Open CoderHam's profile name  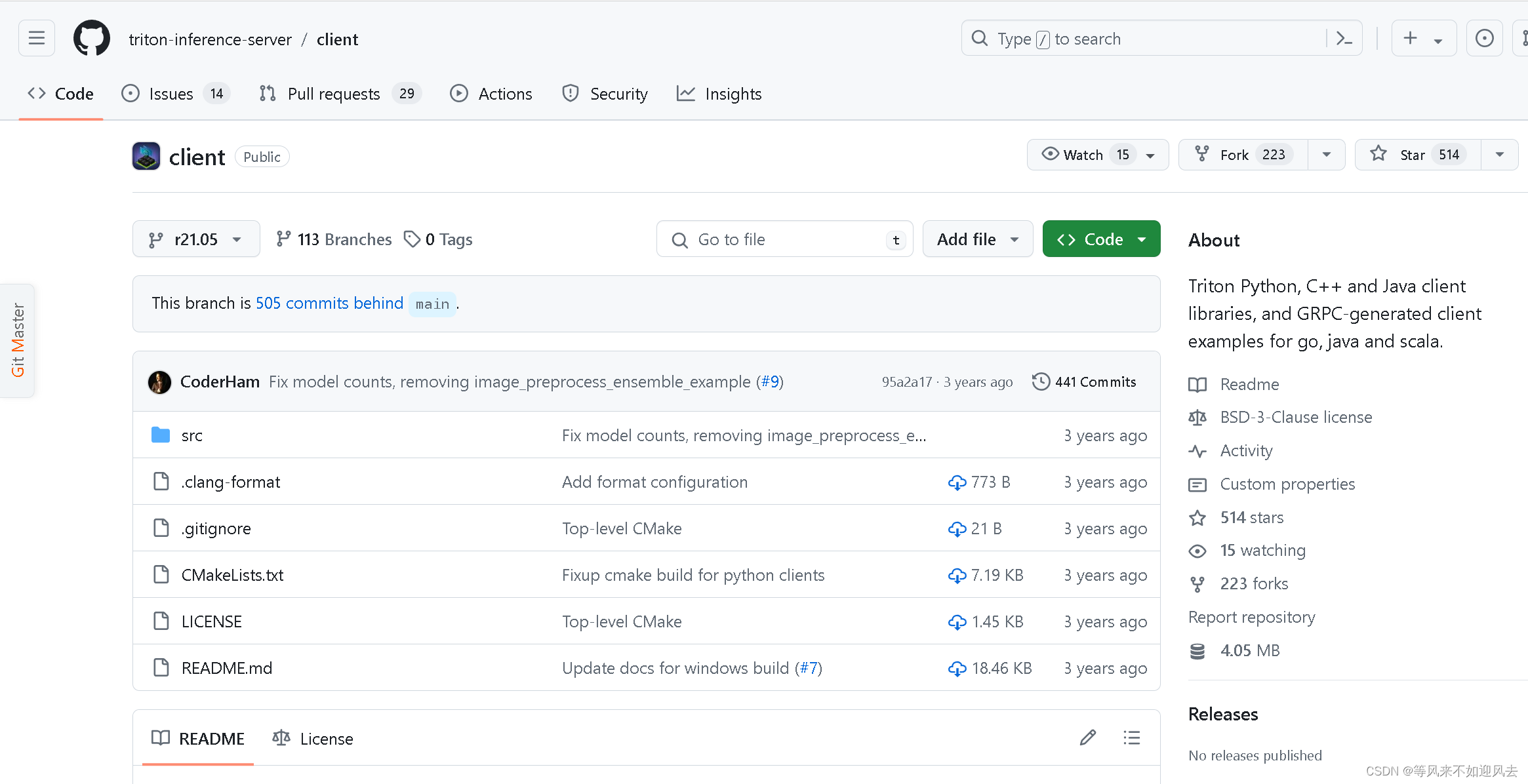[220, 382]
